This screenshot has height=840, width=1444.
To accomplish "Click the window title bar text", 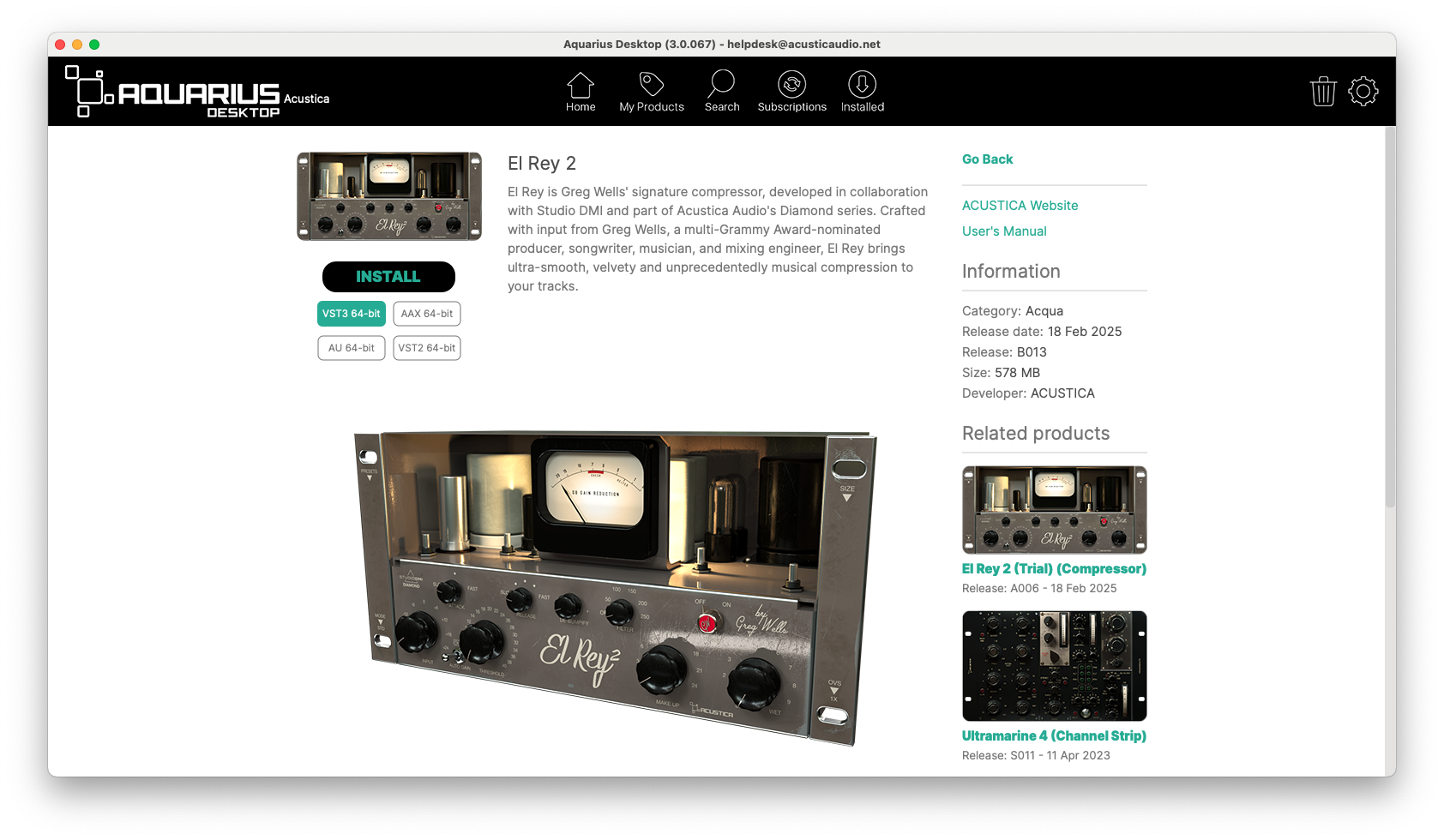I will [x=722, y=45].
